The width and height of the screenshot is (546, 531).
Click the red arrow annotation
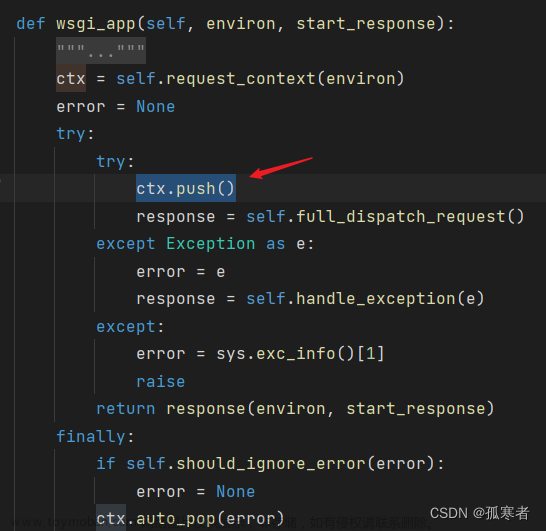(x=281, y=168)
